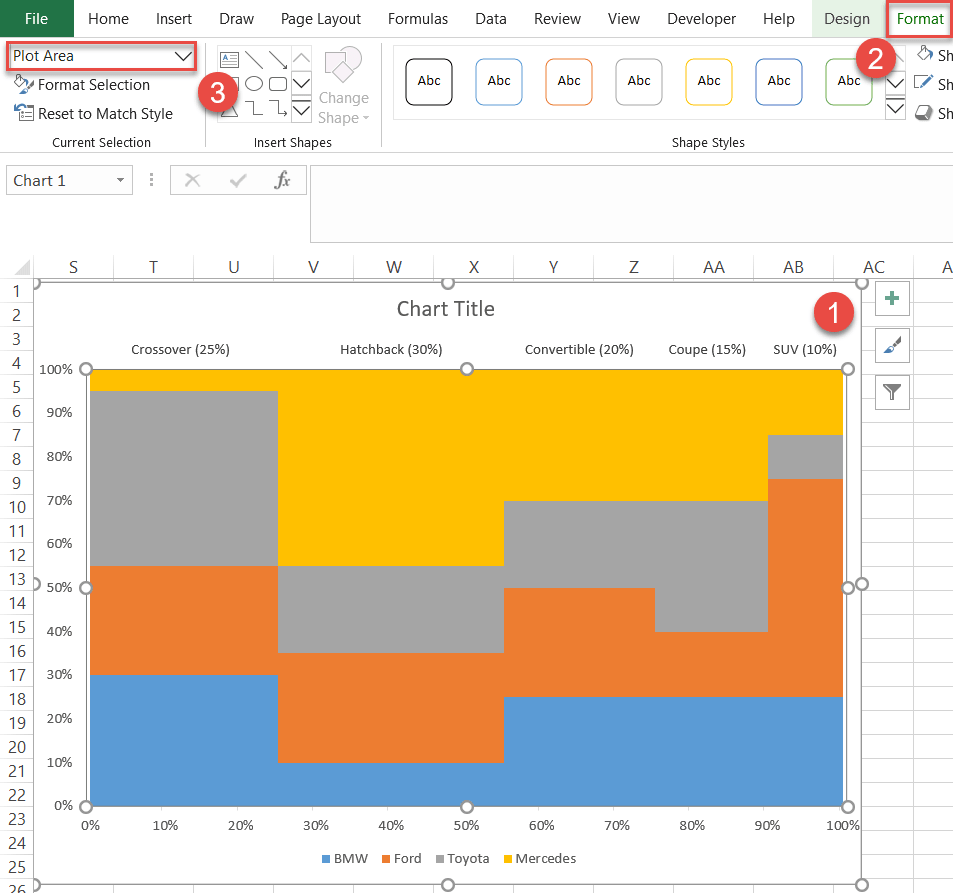The width and height of the screenshot is (953, 893).
Task: Click into the formula bar field
Action: [631, 204]
